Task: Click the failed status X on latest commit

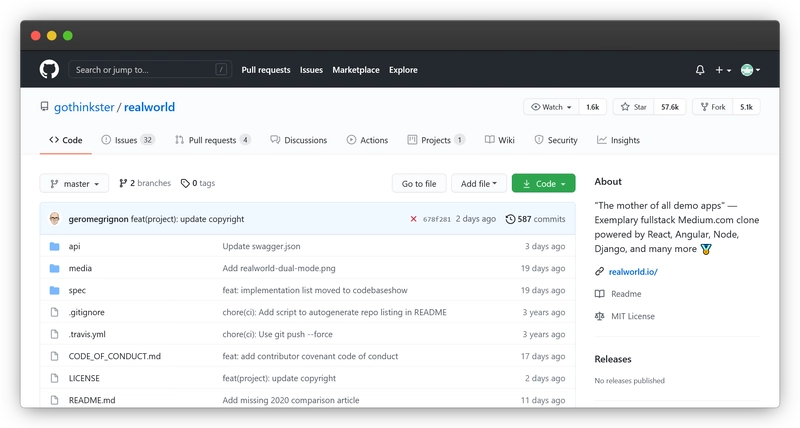Action: 413,219
